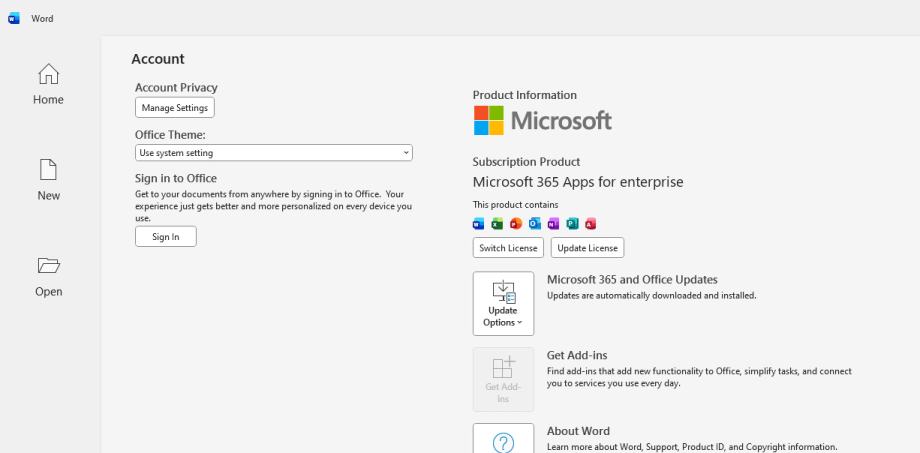Open the Office Theme dropdown
Viewport: 920px width, 453px height.
[x=273, y=153]
